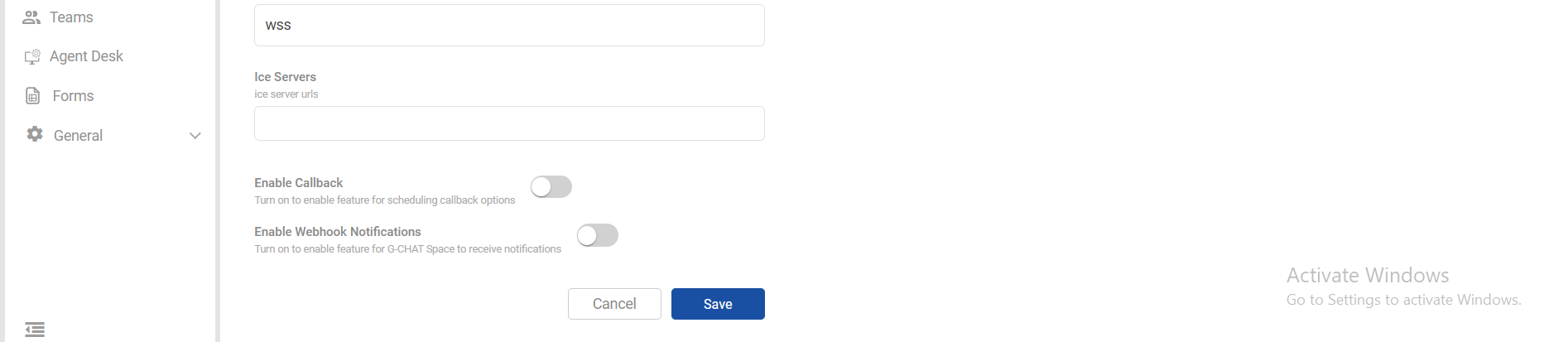The width and height of the screenshot is (1568, 342).
Task: Focus the input field containing wss
Action: tap(509, 26)
